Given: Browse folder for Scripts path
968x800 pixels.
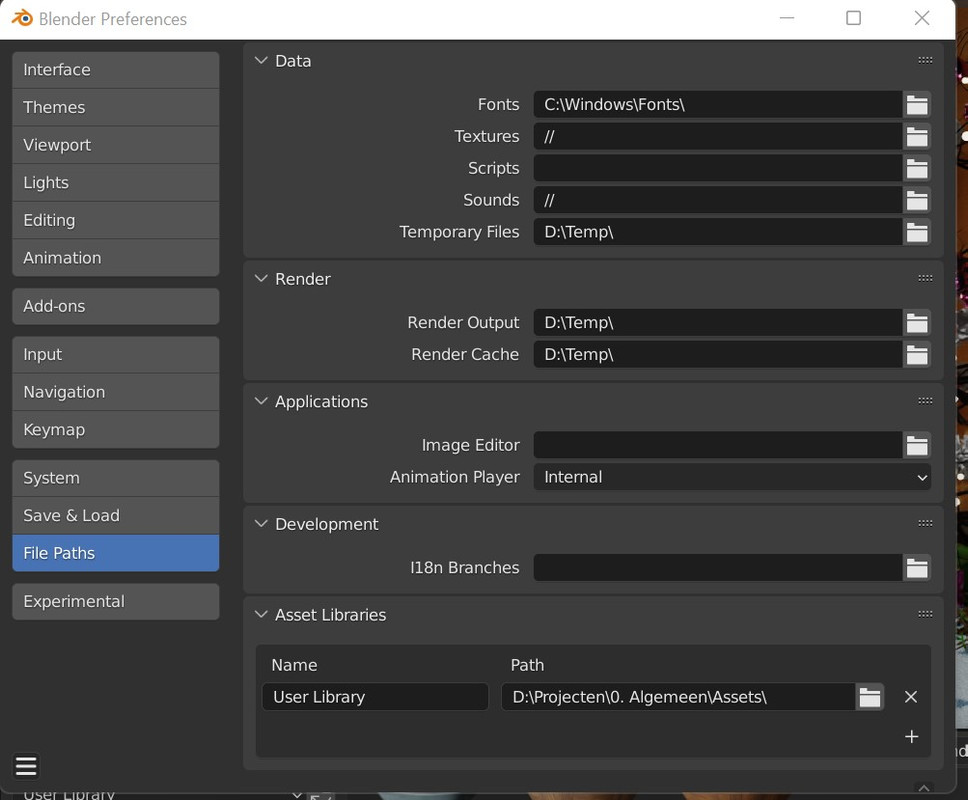Looking at the screenshot, I should click(x=917, y=169).
